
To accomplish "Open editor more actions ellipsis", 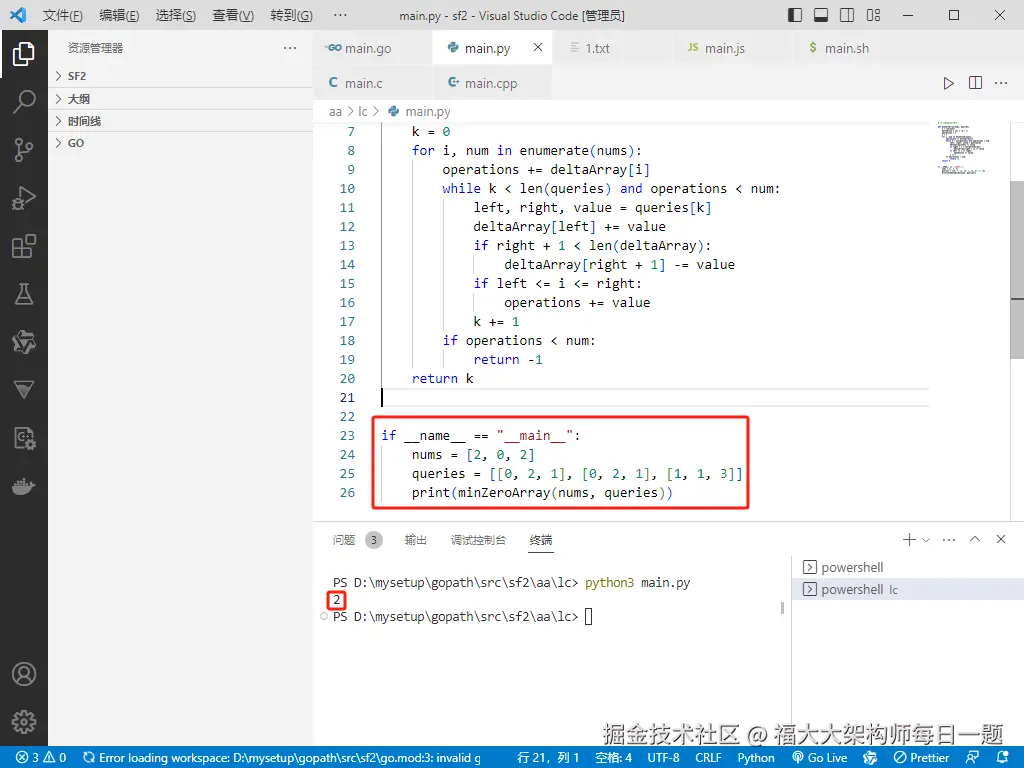I will click(1001, 83).
